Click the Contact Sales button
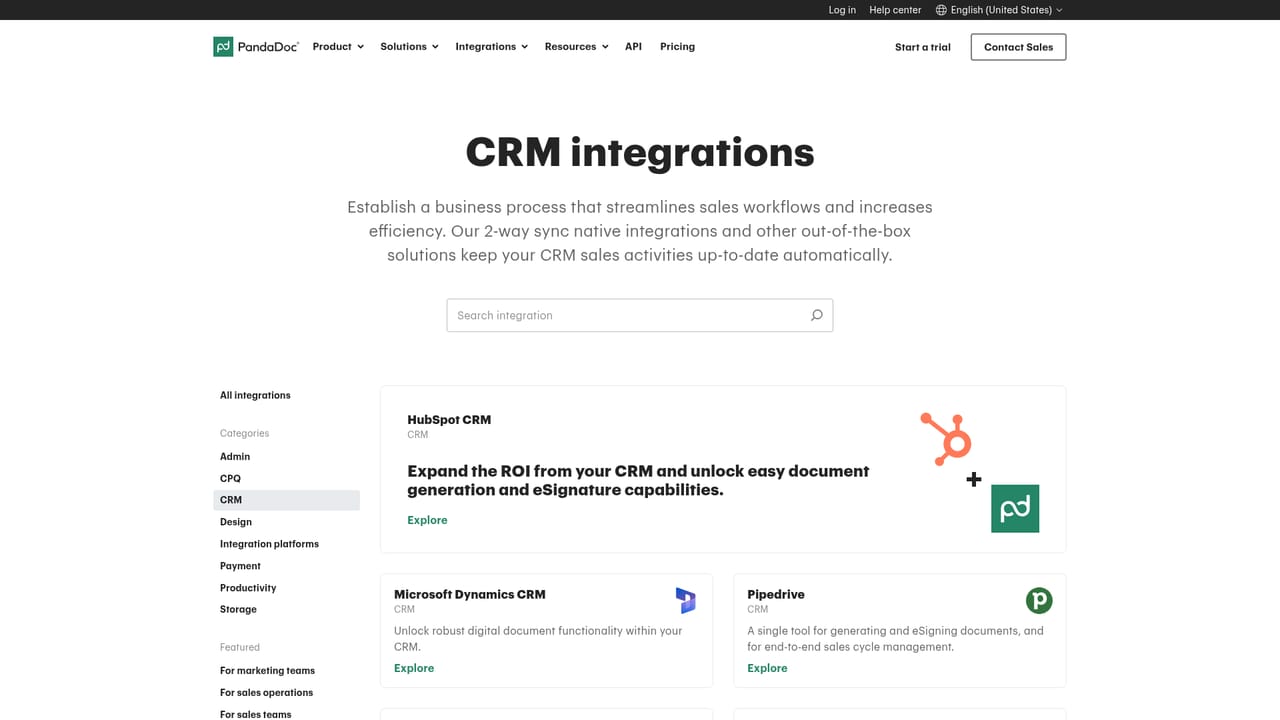 (x=1018, y=47)
